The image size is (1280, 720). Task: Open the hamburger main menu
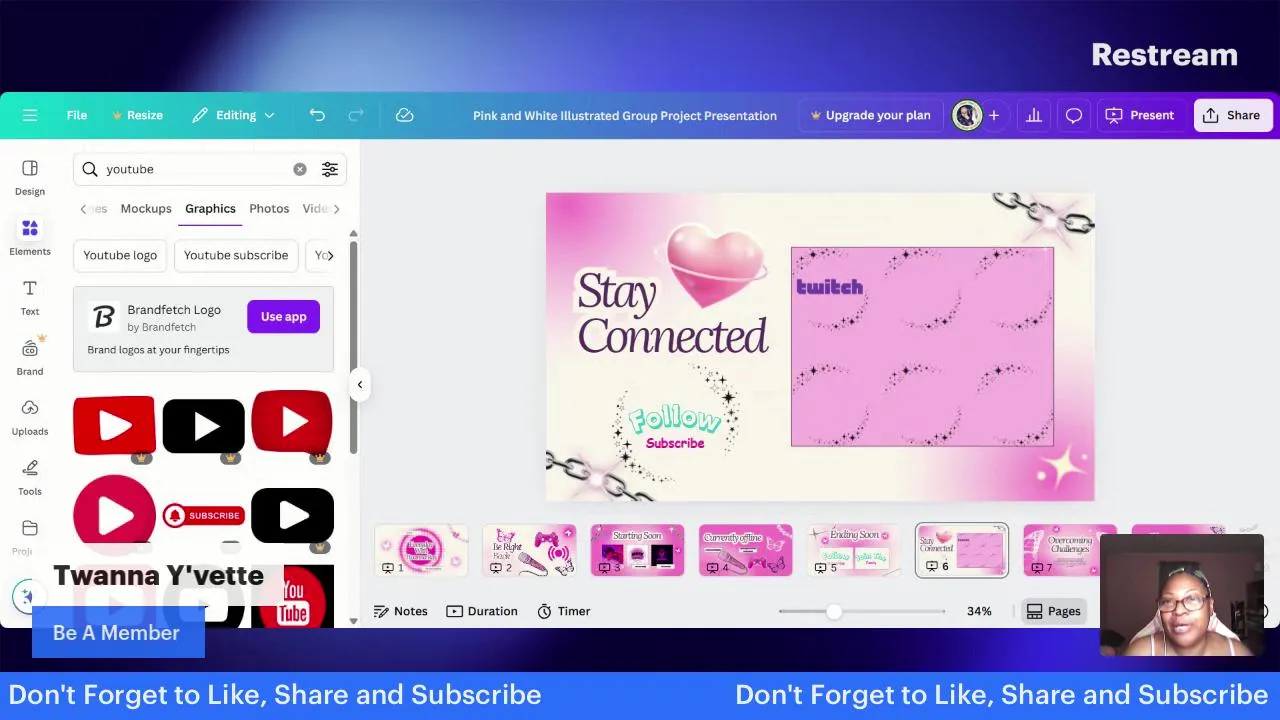(30, 115)
